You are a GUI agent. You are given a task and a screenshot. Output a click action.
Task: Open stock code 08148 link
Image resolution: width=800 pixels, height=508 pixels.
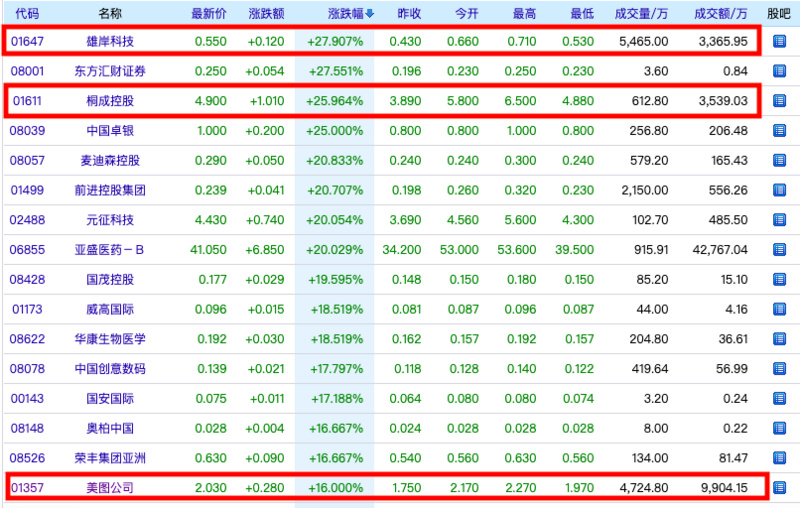point(27,428)
